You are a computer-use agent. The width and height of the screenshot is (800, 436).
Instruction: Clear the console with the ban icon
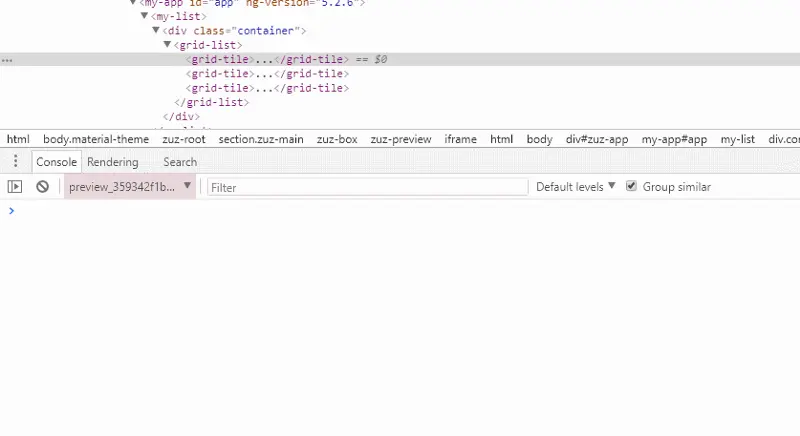42,187
